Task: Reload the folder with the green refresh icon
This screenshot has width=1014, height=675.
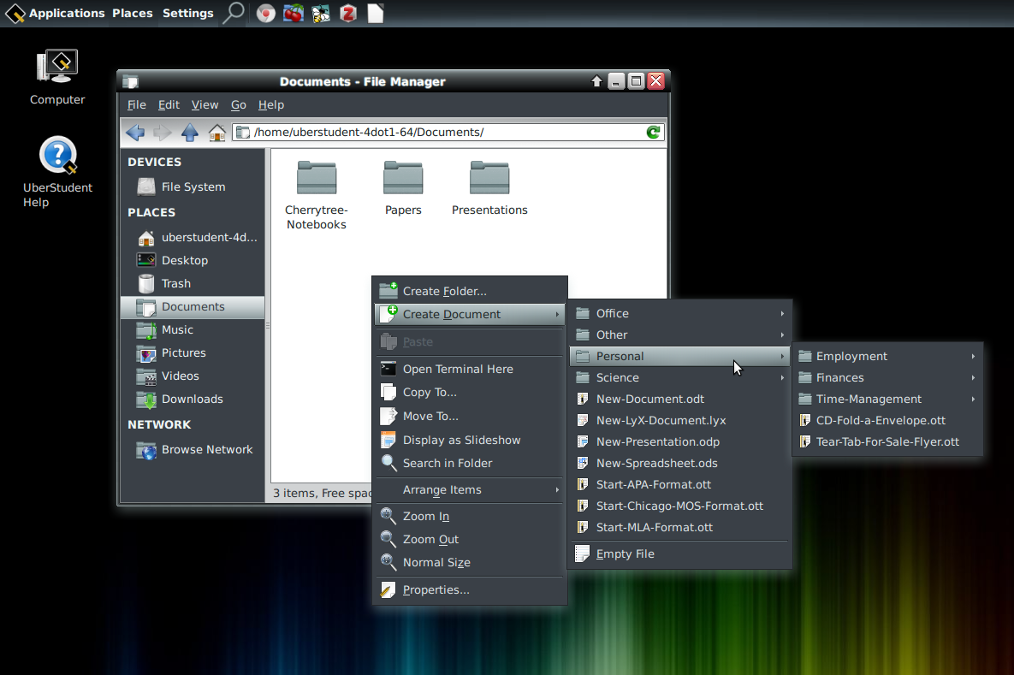Action: (x=653, y=132)
